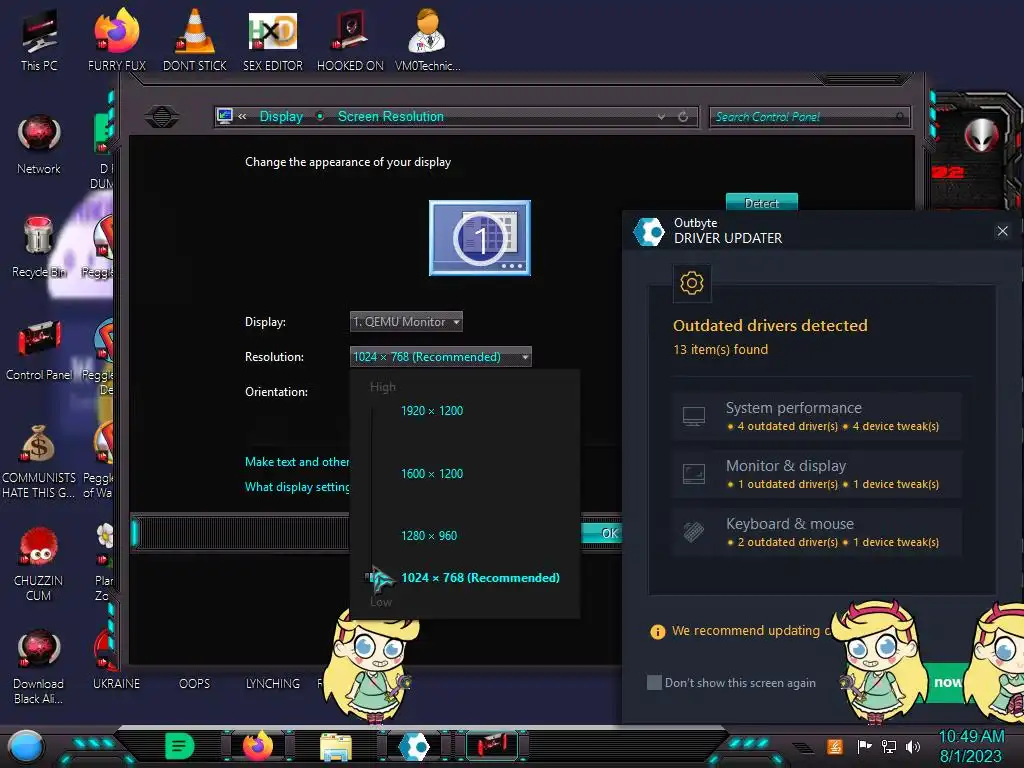Select the monitor 1 preview thumbnail
Viewport: 1024px width, 768px height.
click(x=480, y=238)
